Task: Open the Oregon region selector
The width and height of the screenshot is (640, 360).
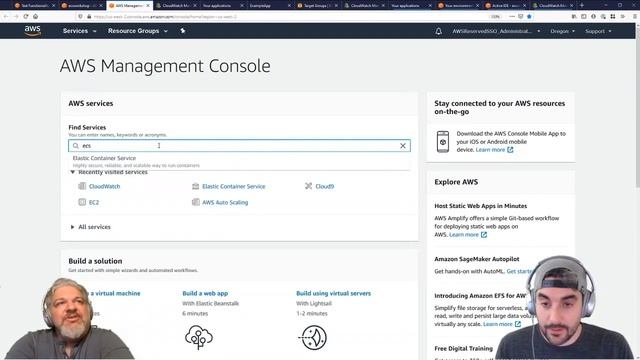Action: point(562,31)
